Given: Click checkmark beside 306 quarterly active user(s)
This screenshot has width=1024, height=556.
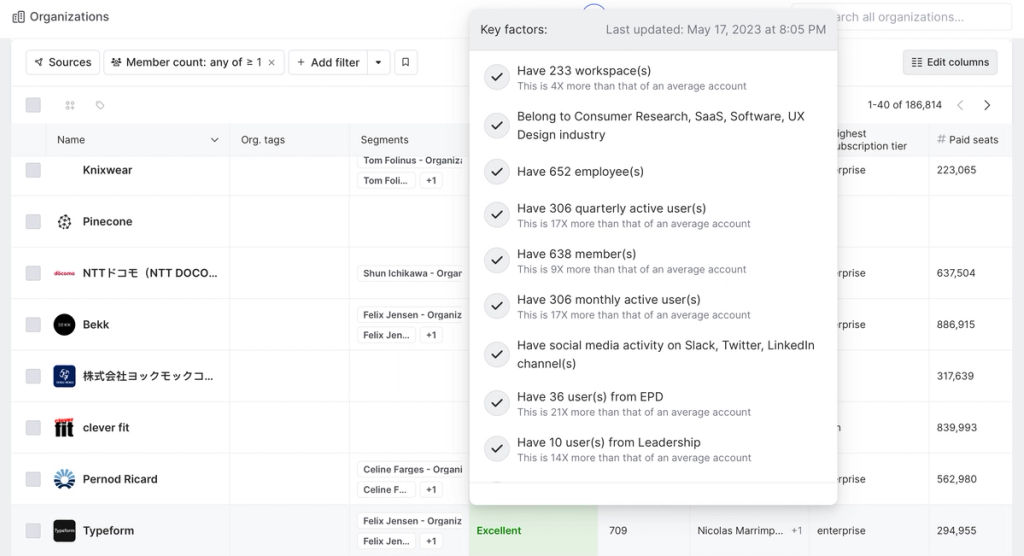Looking at the screenshot, I should 497,215.
